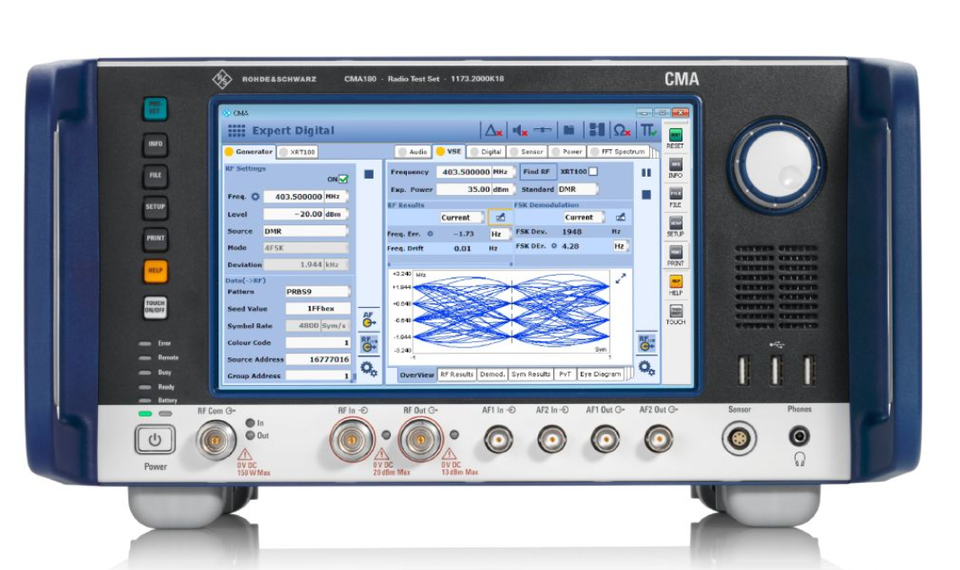
Task: Open the Standard DMR dropdown
Action: coord(577,189)
